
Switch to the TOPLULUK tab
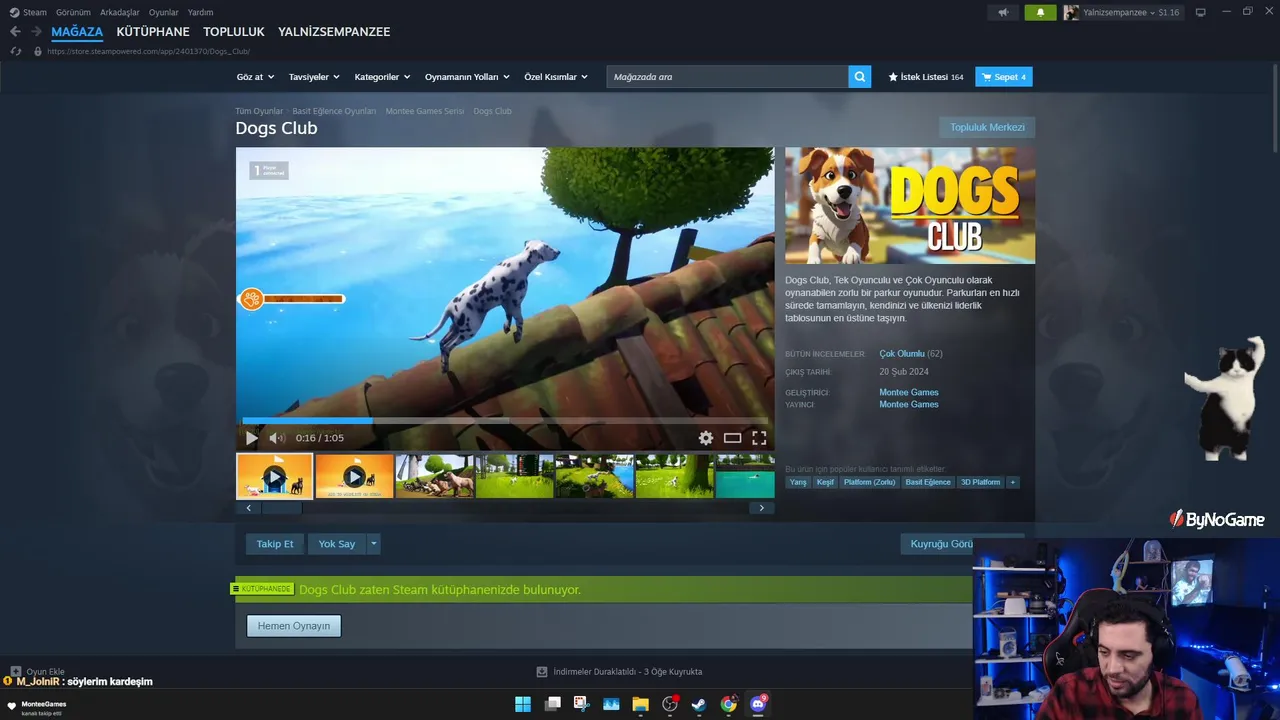tap(234, 32)
